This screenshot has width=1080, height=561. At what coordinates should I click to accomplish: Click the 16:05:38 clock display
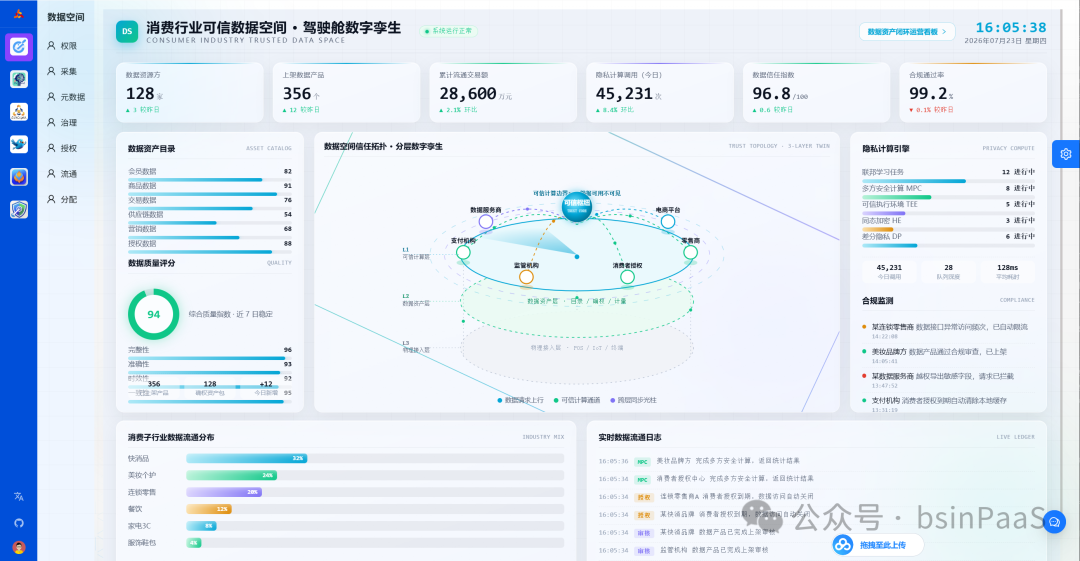(x=1010, y=28)
